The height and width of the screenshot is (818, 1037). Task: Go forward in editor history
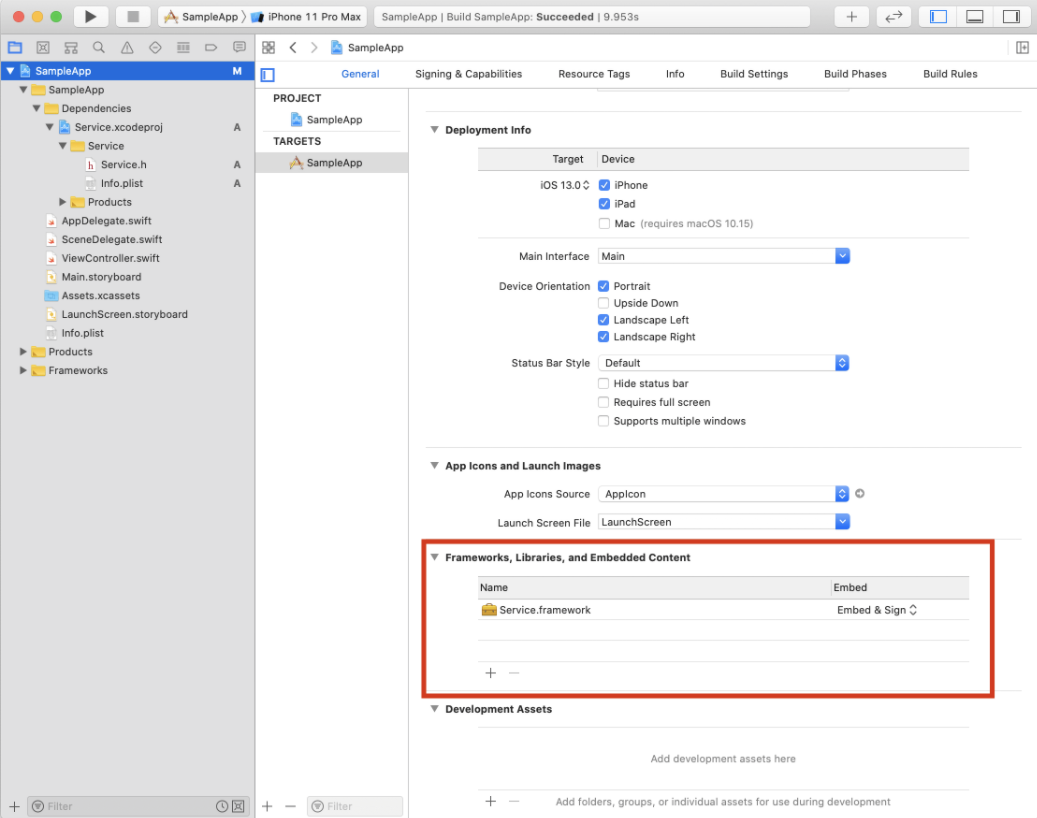pos(314,48)
